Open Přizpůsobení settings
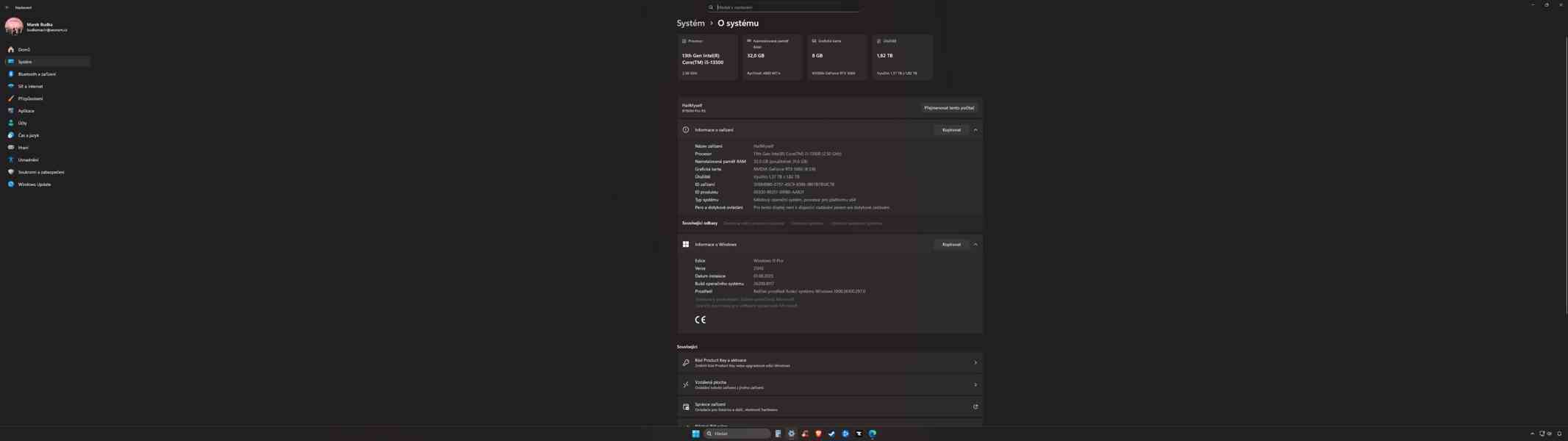 [x=47, y=98]
